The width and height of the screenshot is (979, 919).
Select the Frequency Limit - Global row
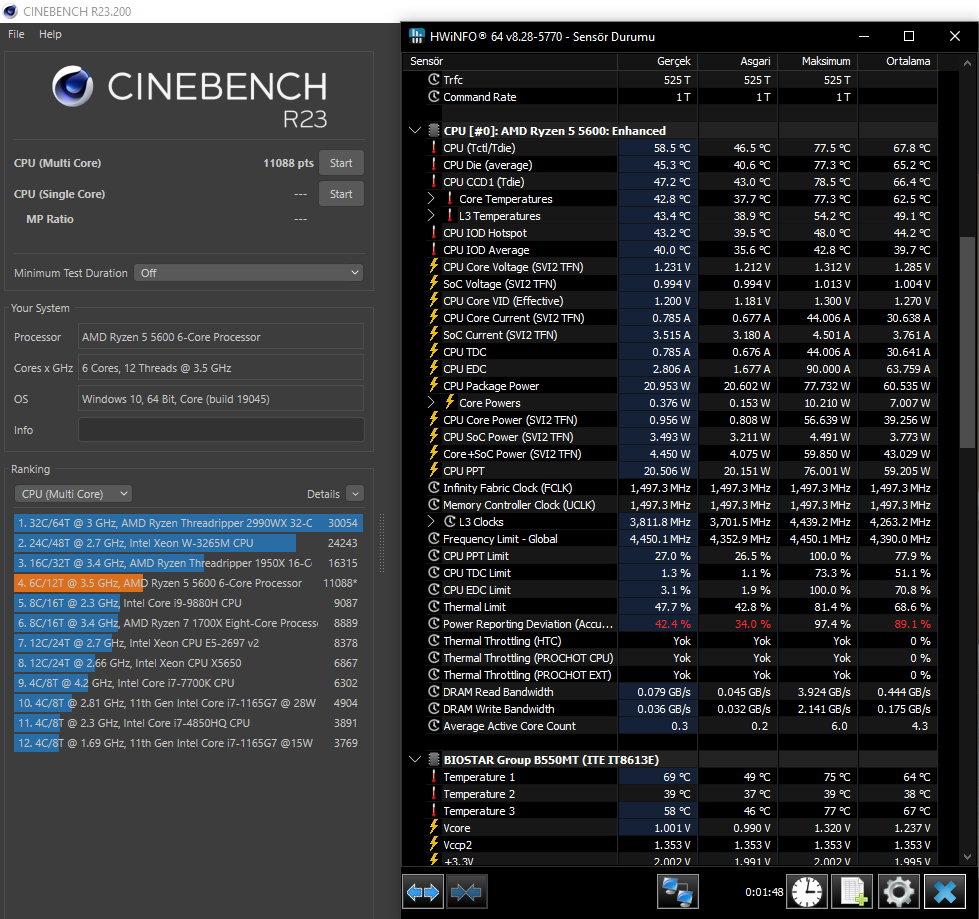click(671, 539)
